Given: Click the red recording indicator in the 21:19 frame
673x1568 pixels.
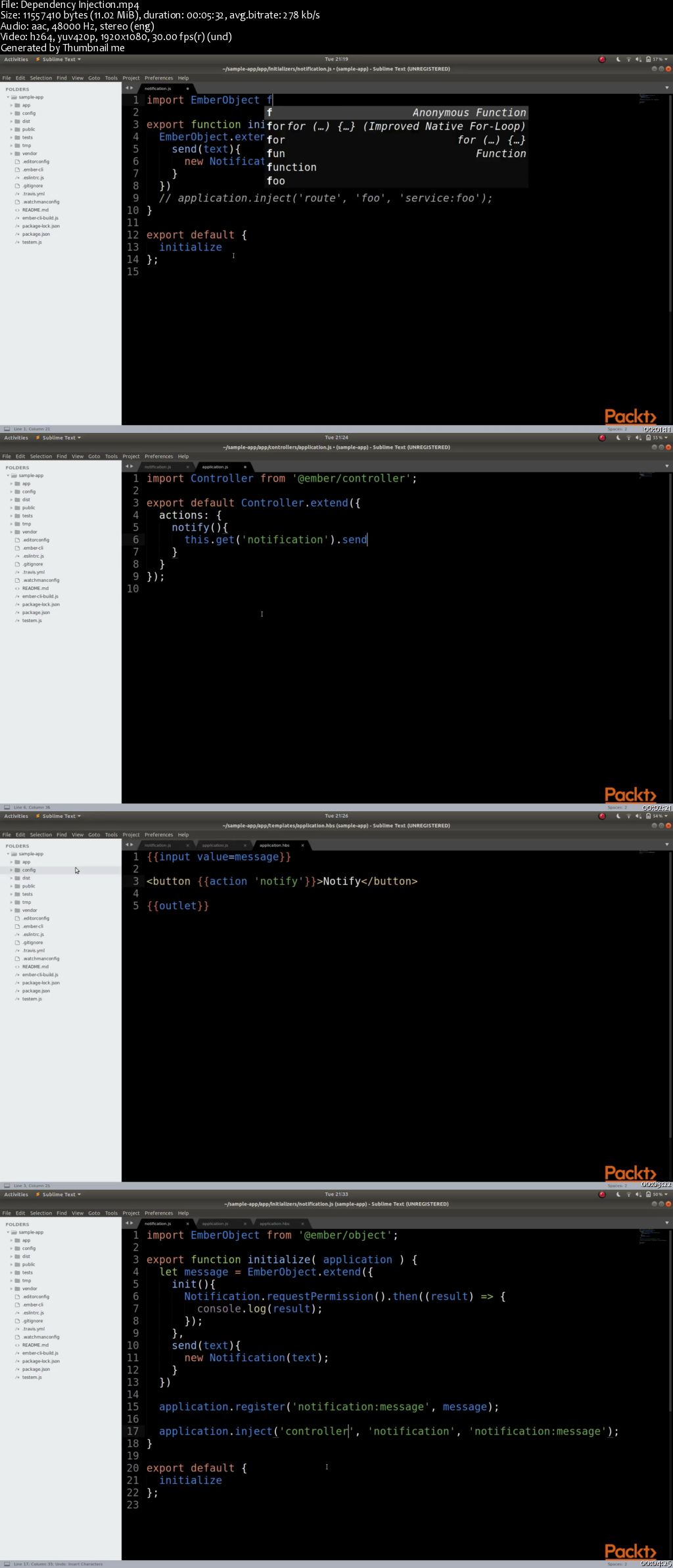Looking at the screenshot, I should 602,59.
